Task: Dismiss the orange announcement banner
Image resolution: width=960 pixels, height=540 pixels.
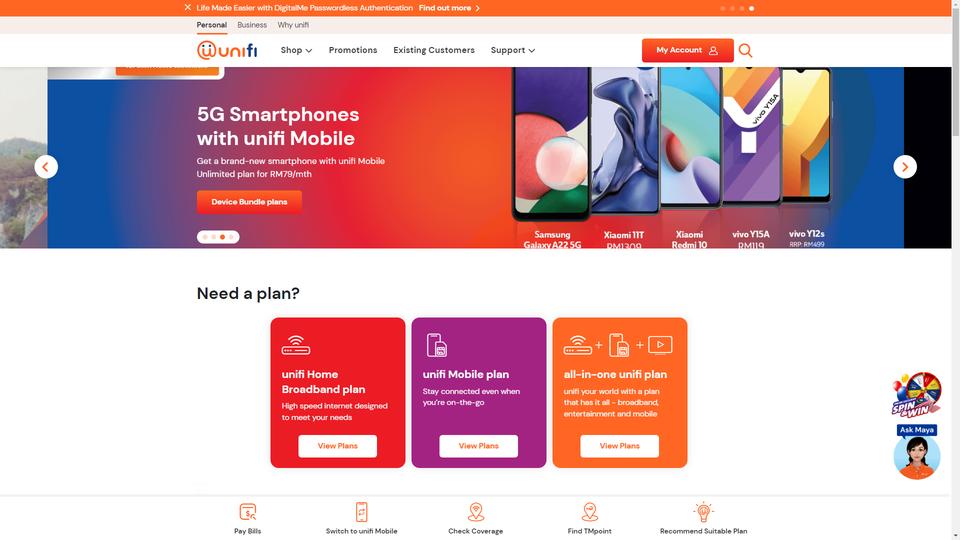Action: (x=187, y=7)
